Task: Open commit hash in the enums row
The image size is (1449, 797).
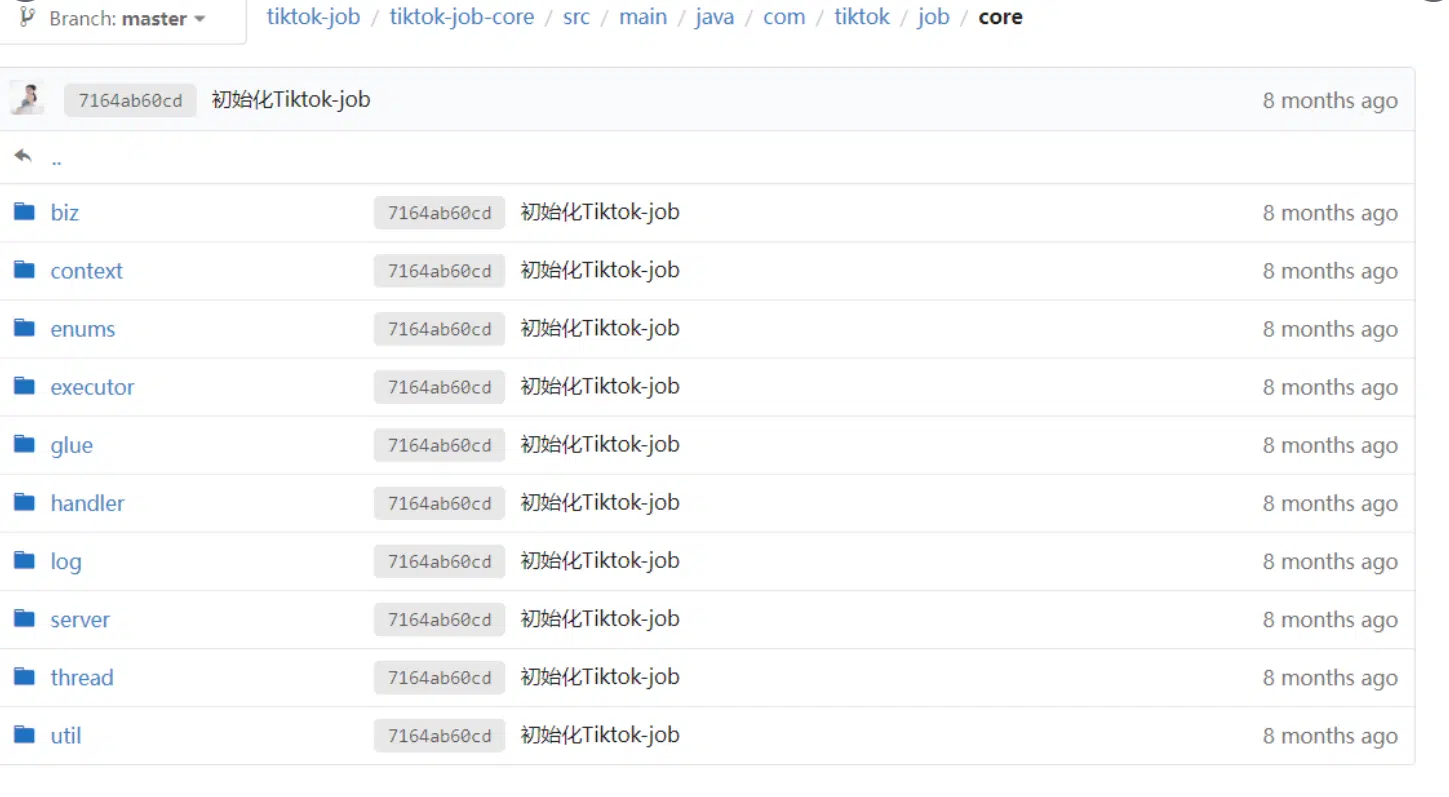Action: click(440, 329)
